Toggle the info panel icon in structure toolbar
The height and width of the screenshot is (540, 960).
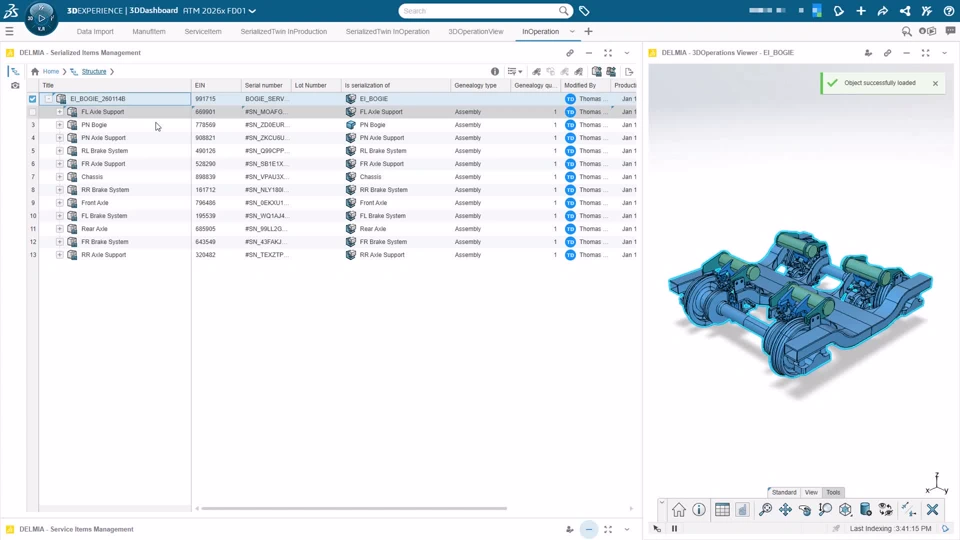pyautogui.click(x=495, y=72)
